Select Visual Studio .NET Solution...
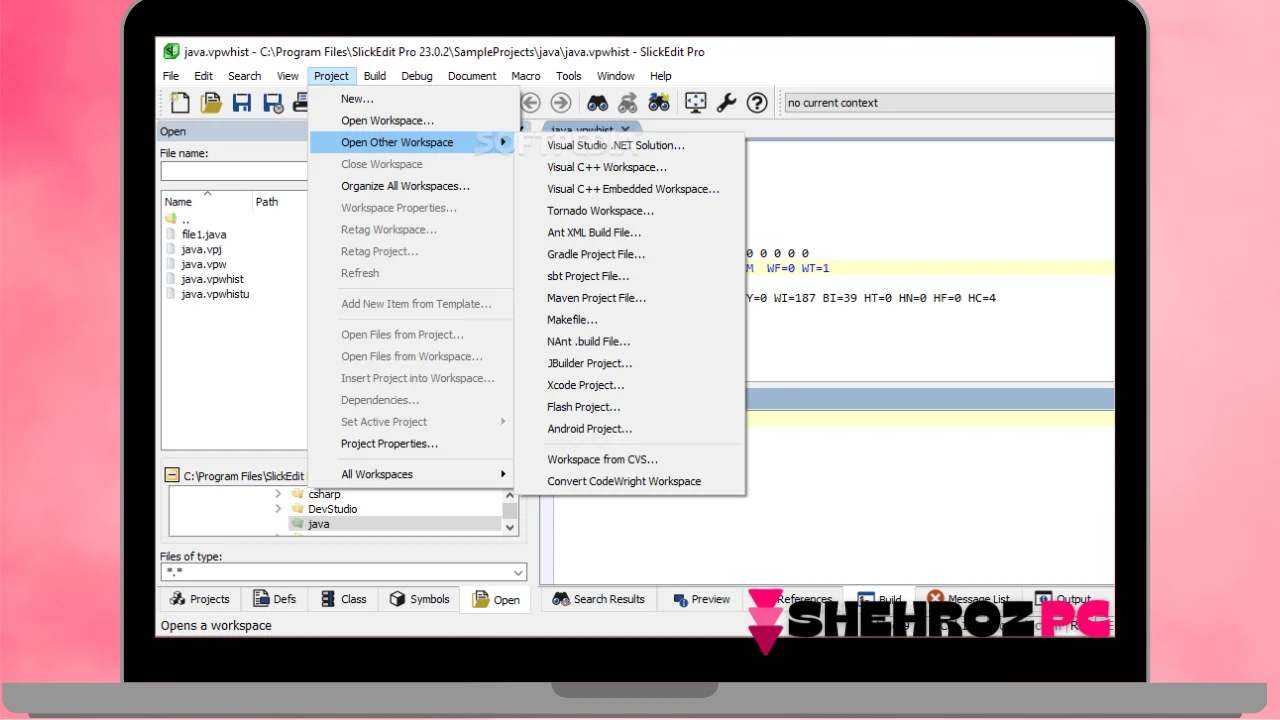Viewport: 1280px width, 720px height. tap(630, 145)
